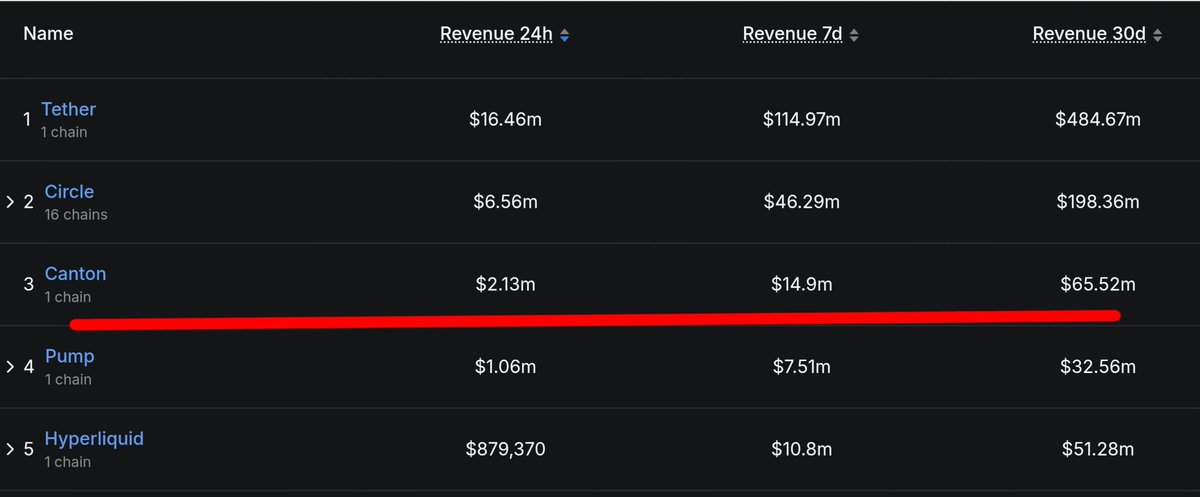Select Canton 7d revenue $14.9m
The image size is (1200, 497).
click(801, 285)
